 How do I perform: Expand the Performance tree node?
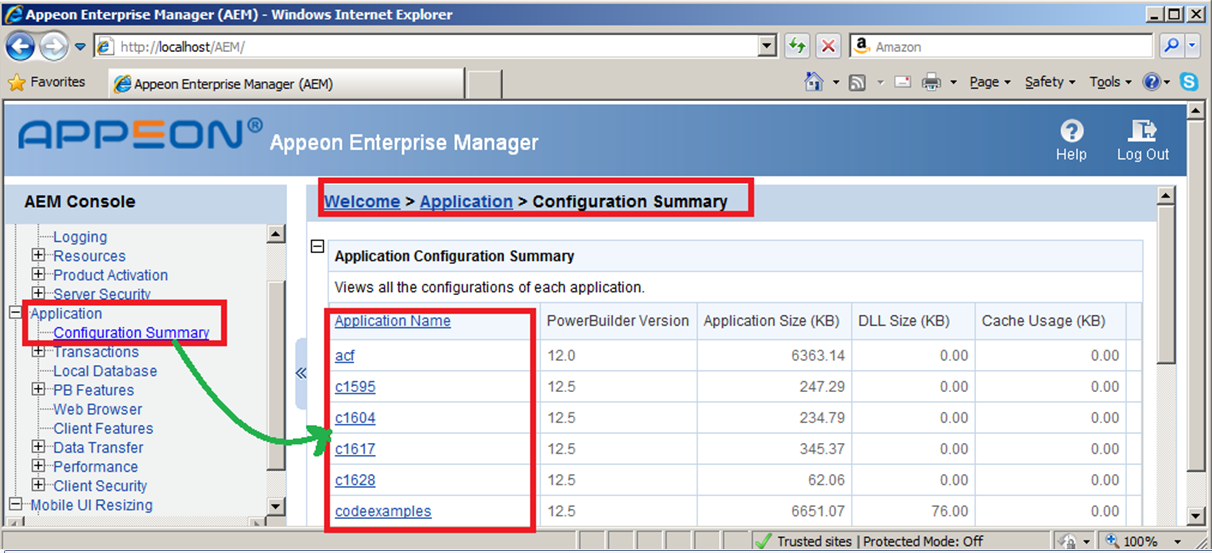(x=39, y=466)
